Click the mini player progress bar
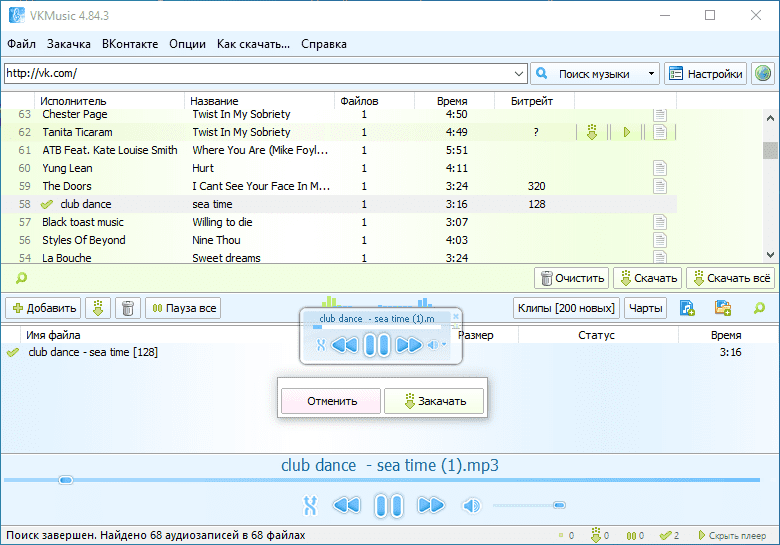The height and width of the screenshot is (545, 780). click(x=377, y=327)
